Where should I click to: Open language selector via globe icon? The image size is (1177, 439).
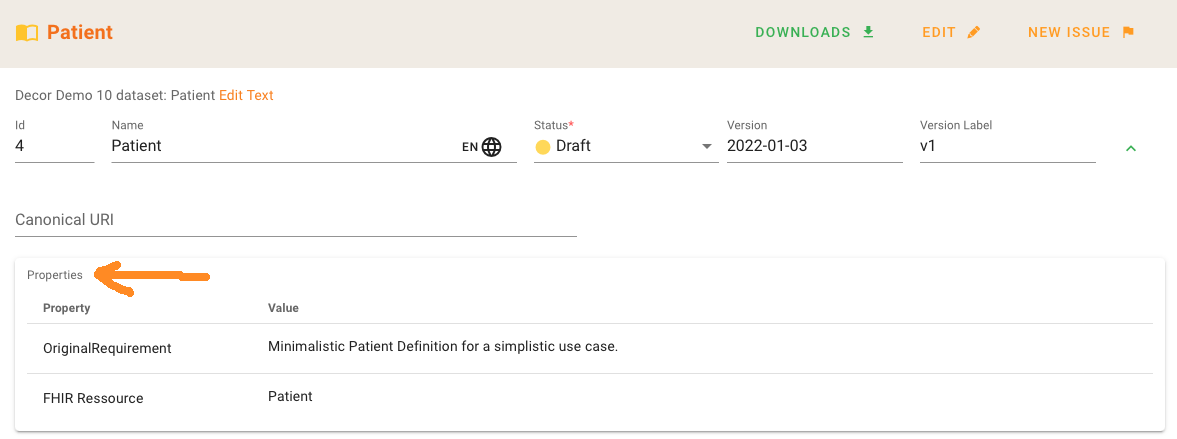(x=492, y=147)
